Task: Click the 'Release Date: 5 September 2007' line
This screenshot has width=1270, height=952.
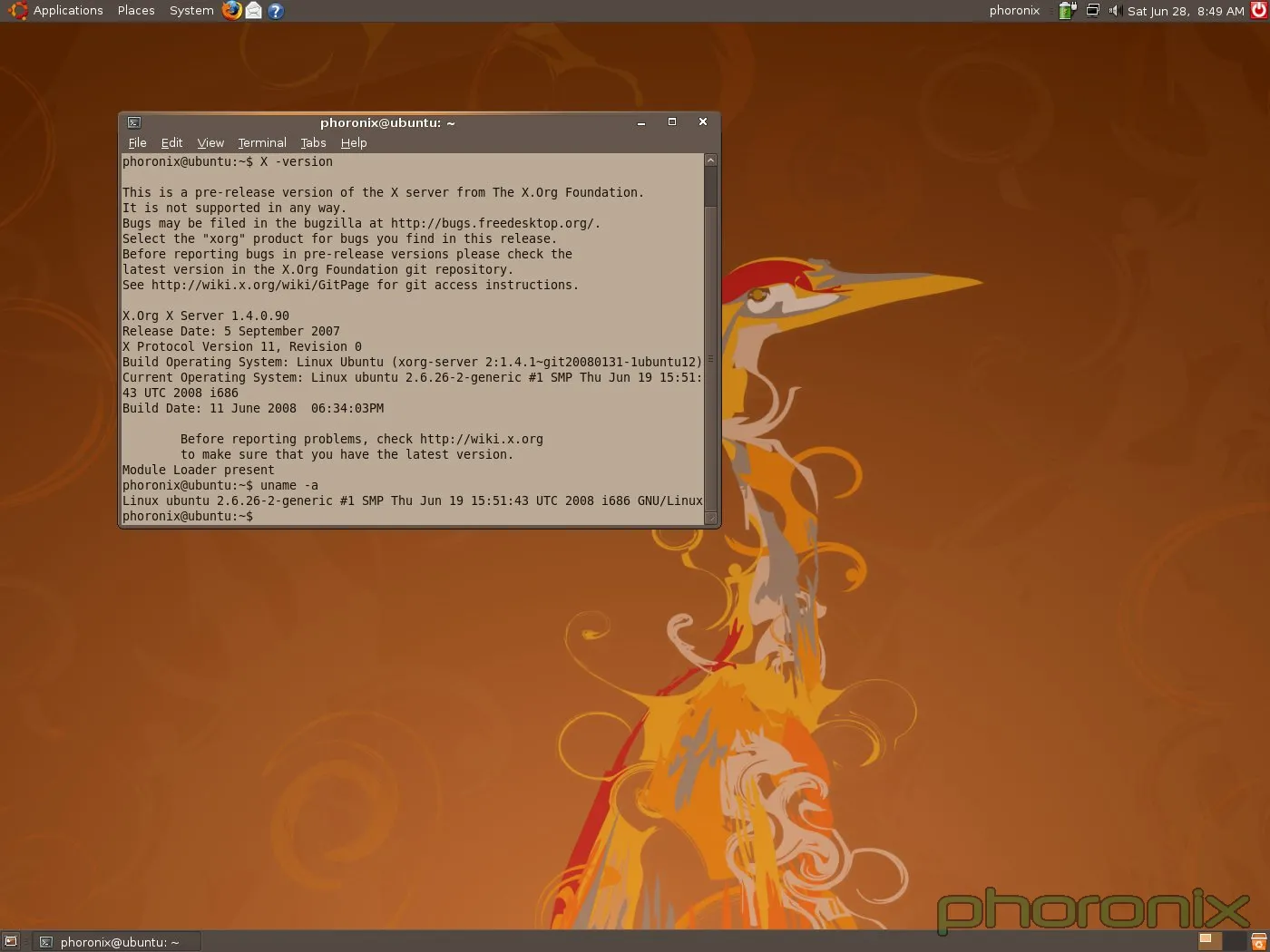Action: click(x=231, y=331)
